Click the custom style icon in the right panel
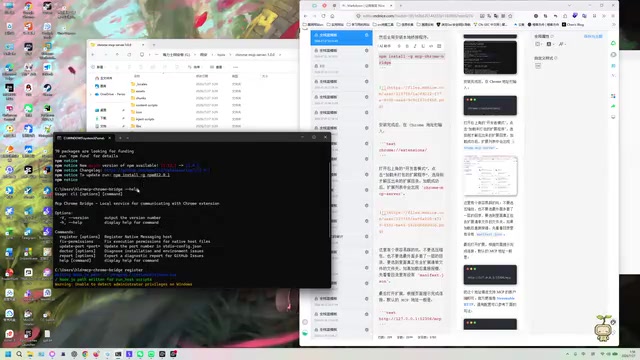 (538, 66)
